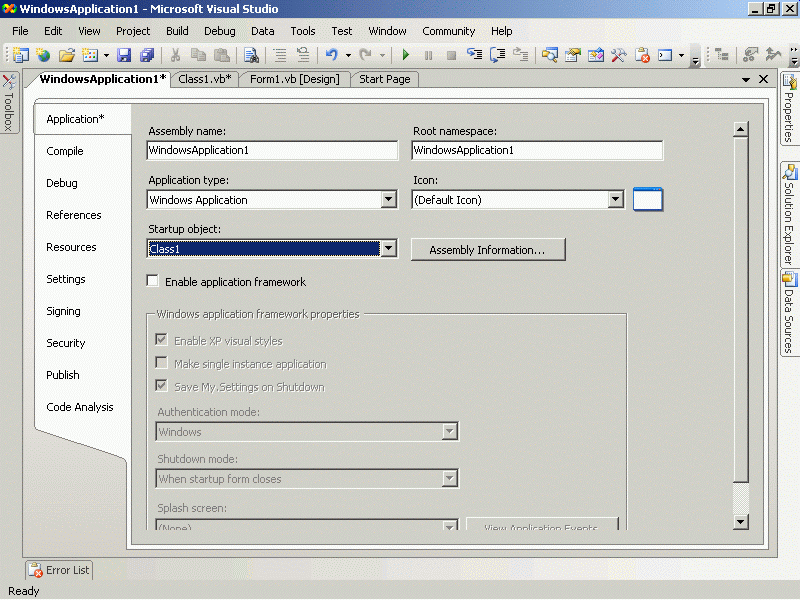The height and width of the screenshot is (600, 800).
Task: Enable the application framework checkbox
Action: tap(153, 282)
